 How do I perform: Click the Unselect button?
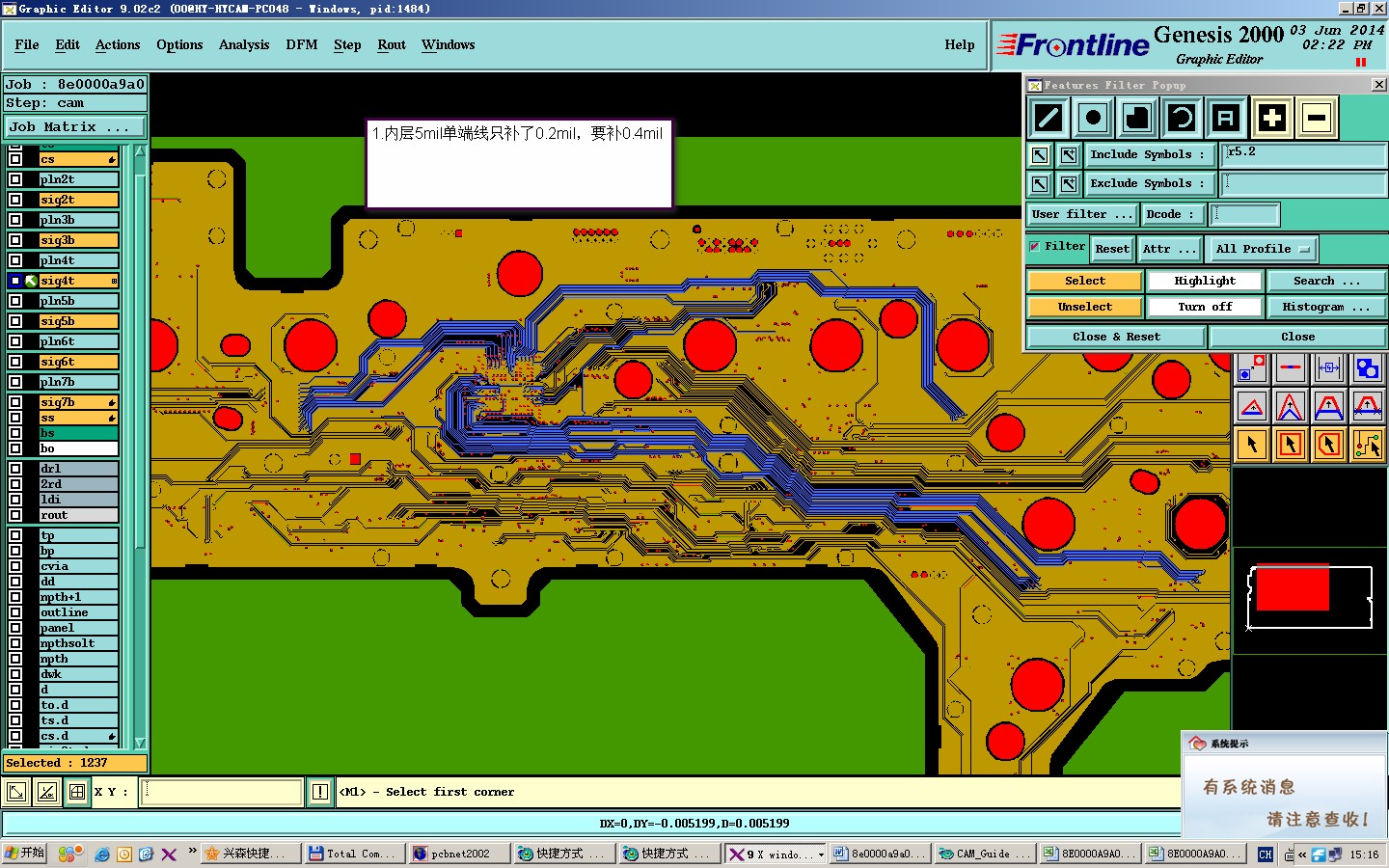click(x=1085, y=307)
